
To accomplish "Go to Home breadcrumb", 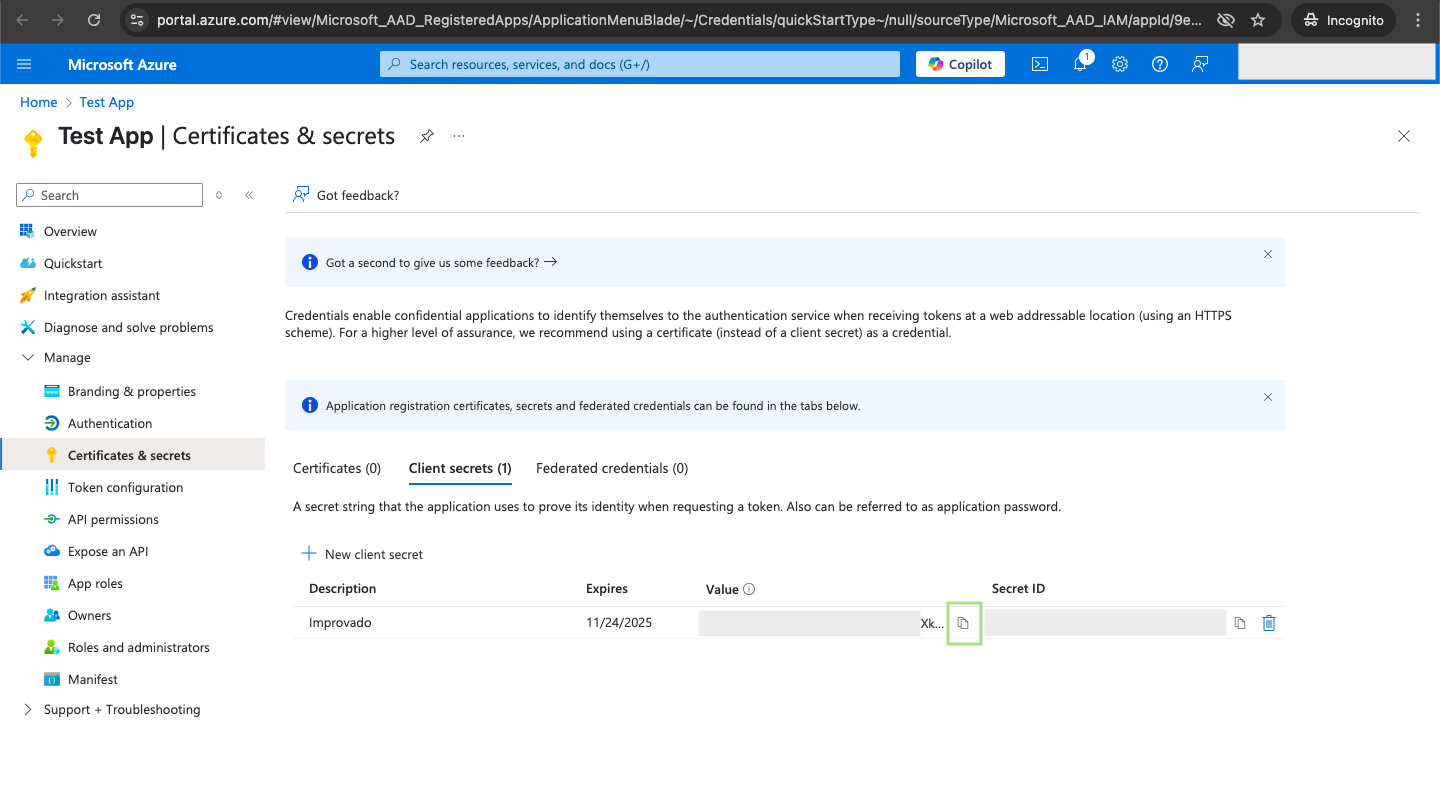I will pos(39,102).
